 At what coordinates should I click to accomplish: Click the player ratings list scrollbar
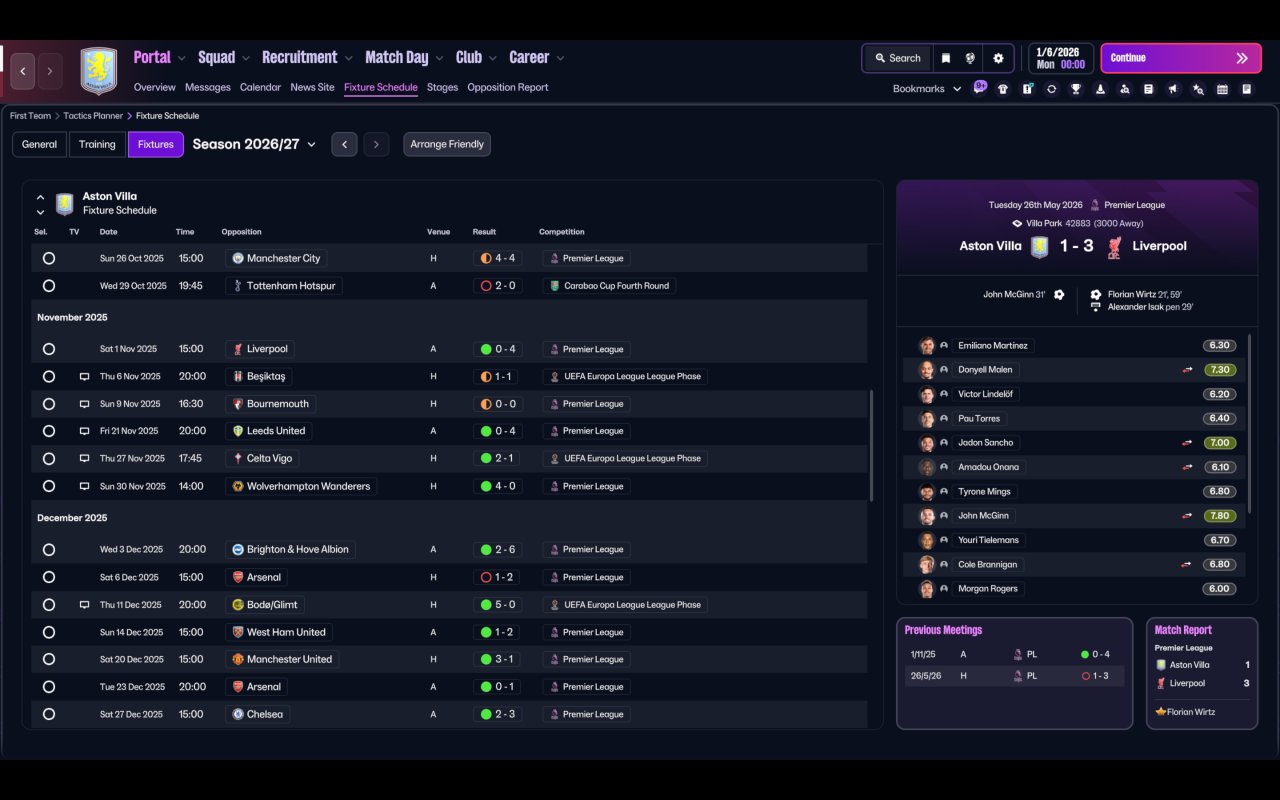click(x=1250, y=423)
